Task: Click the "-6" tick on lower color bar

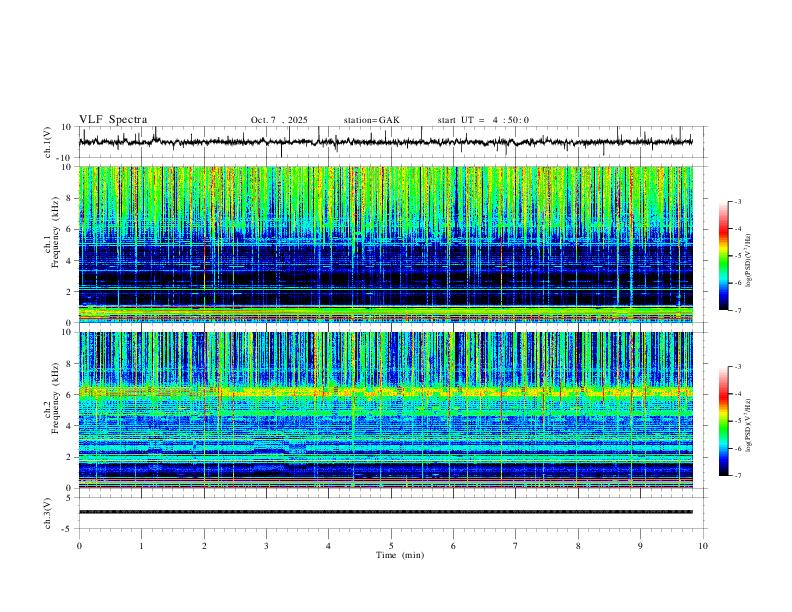Action: (737, 448)
